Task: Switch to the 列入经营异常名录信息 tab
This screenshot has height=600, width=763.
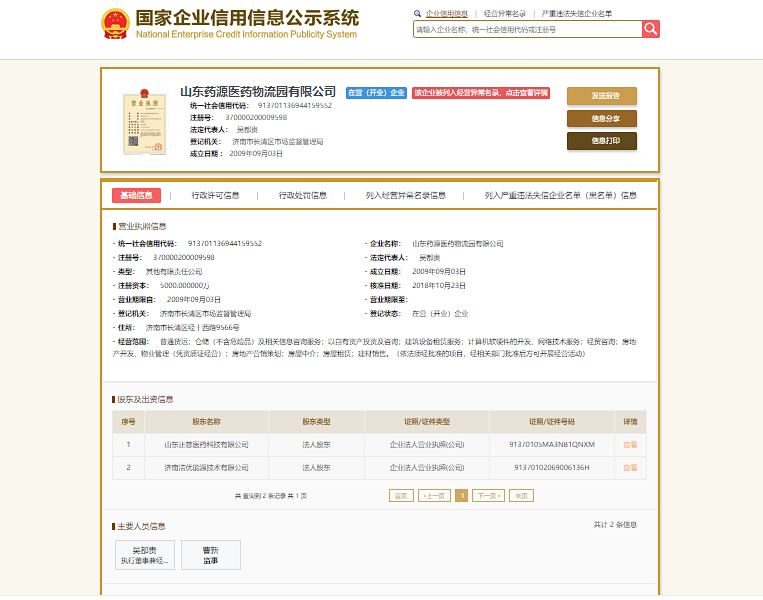Action: tap(406, 195)
